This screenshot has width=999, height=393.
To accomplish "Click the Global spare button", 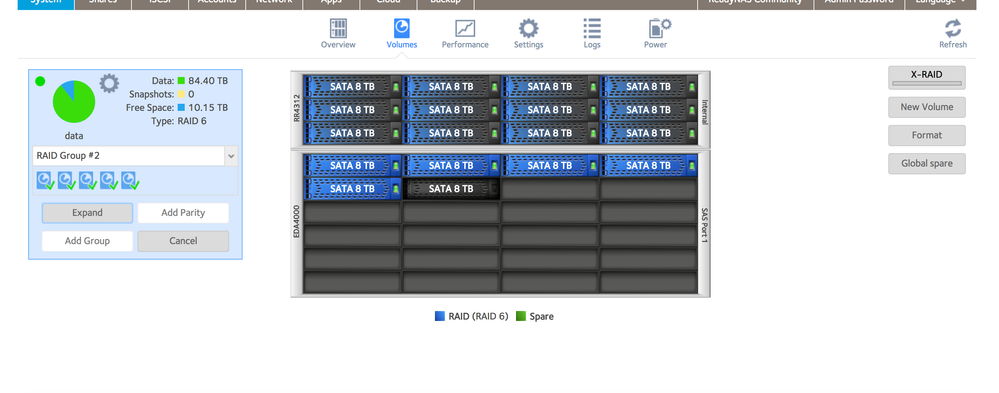I will (x=926, y=163).
